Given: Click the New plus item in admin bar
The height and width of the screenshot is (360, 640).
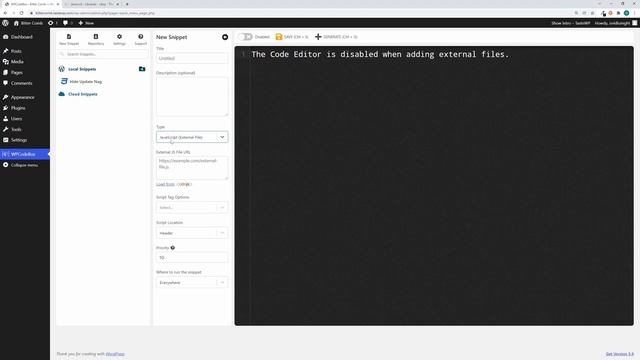Looking at the screenshot, I should click(x=86, y=23).
